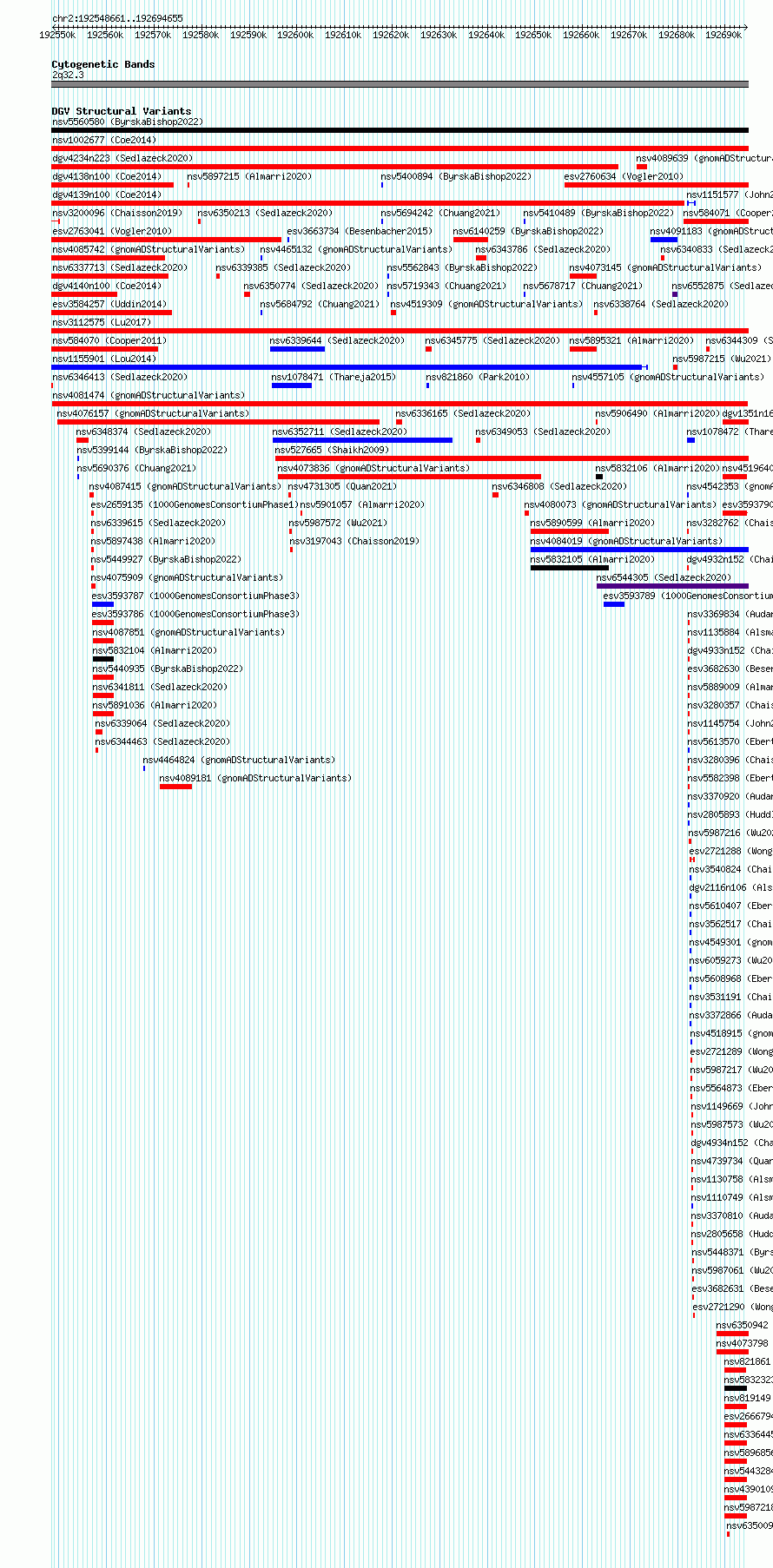The height and width of the screenshot is (1568, 773).
Task: Click nsv5400894 (ByrskaBishop2022) label
Action: (455, 176)
